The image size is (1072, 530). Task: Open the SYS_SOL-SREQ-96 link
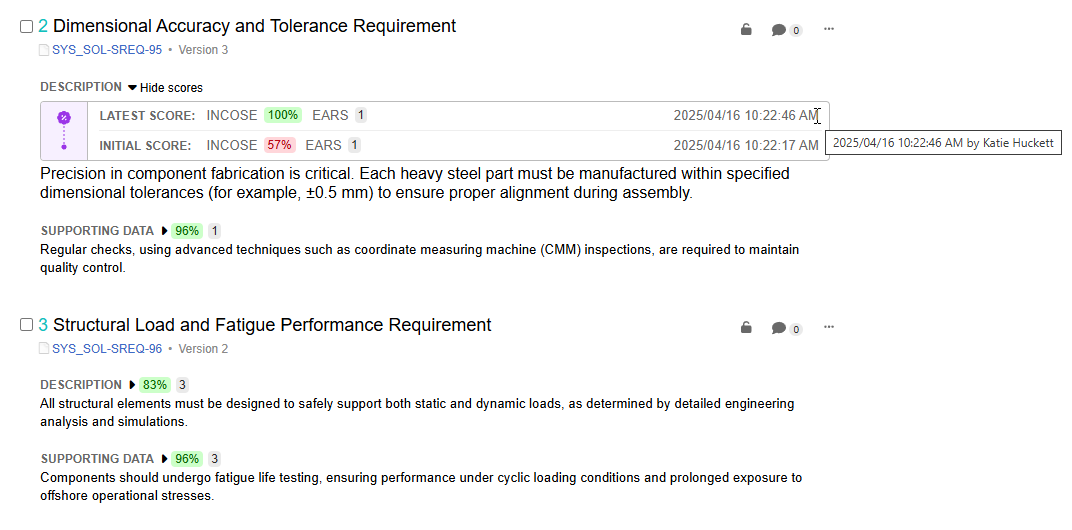click(107, 349)
